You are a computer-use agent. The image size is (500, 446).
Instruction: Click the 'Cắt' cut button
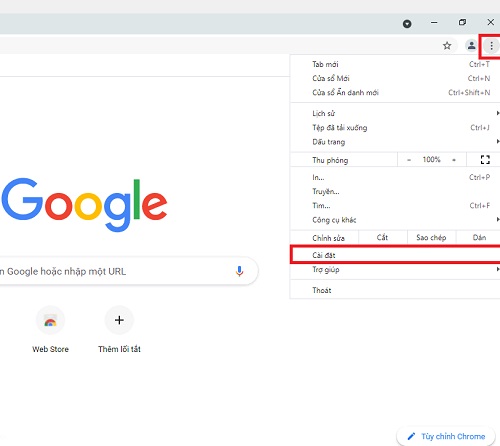(x=383, y=238)
